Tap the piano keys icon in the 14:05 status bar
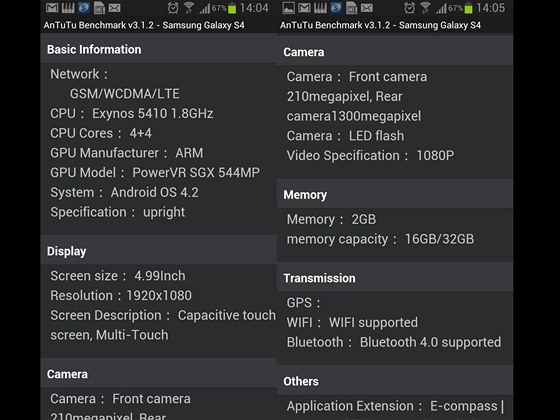Screen dimensions: 560x420 [x=320, y=8]
